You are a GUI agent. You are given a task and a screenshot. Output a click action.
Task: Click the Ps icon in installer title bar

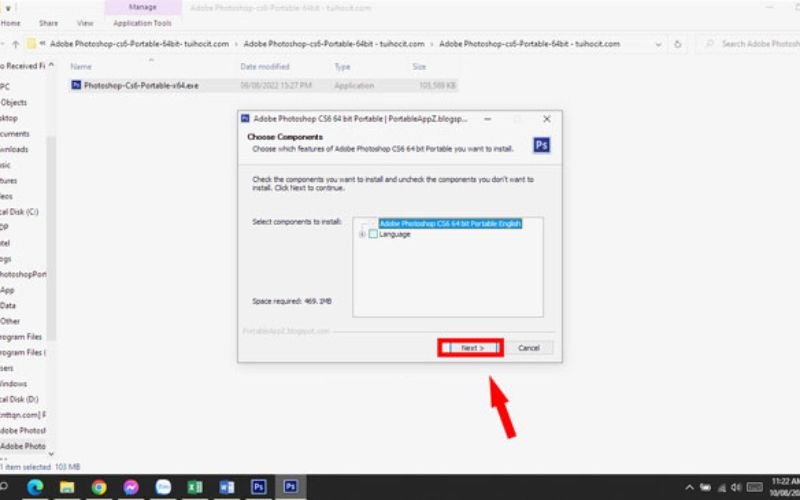pyautogui.click(x=245, y=118)
